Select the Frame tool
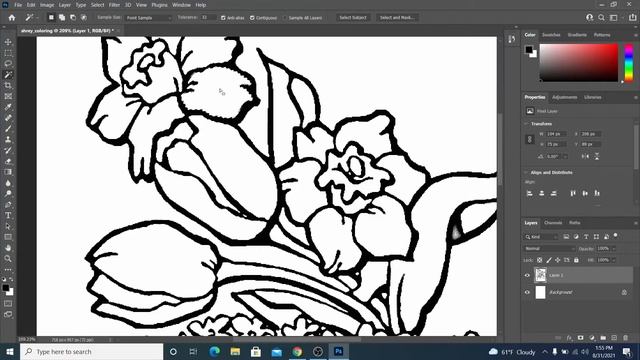This screenshot has width=640, height=360. [8, 96]
